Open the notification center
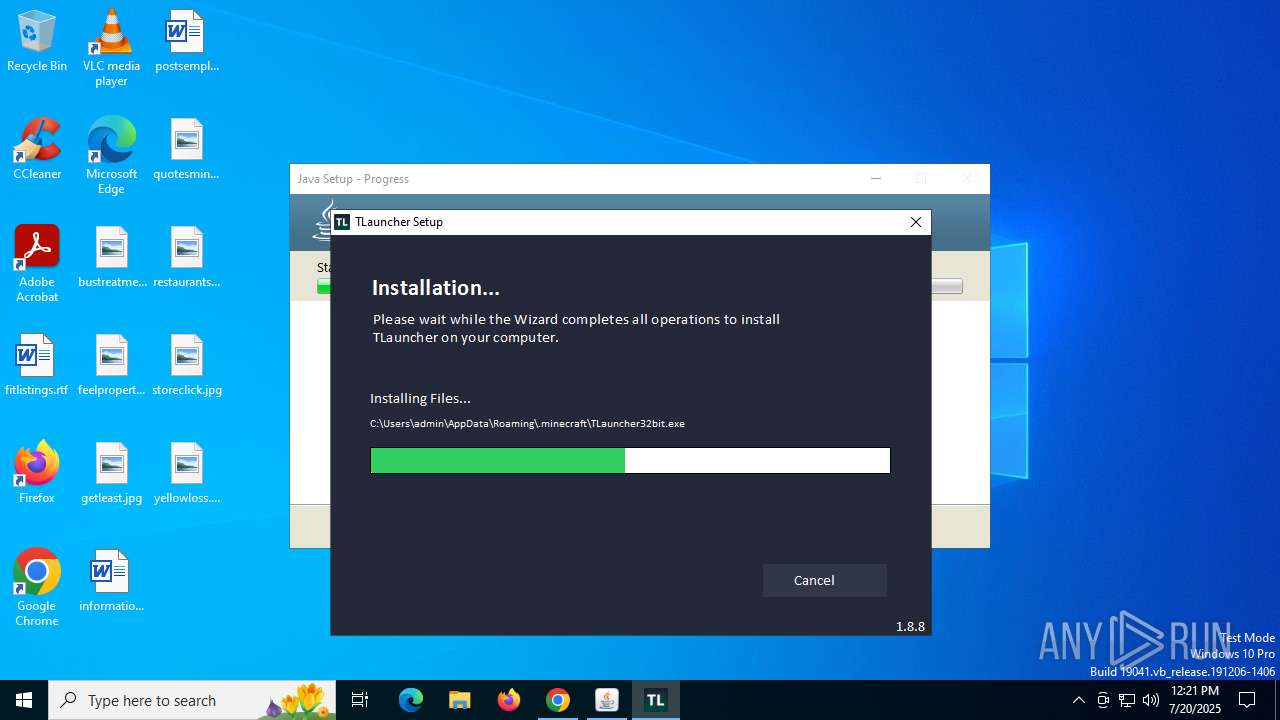 pos(1247,700)
